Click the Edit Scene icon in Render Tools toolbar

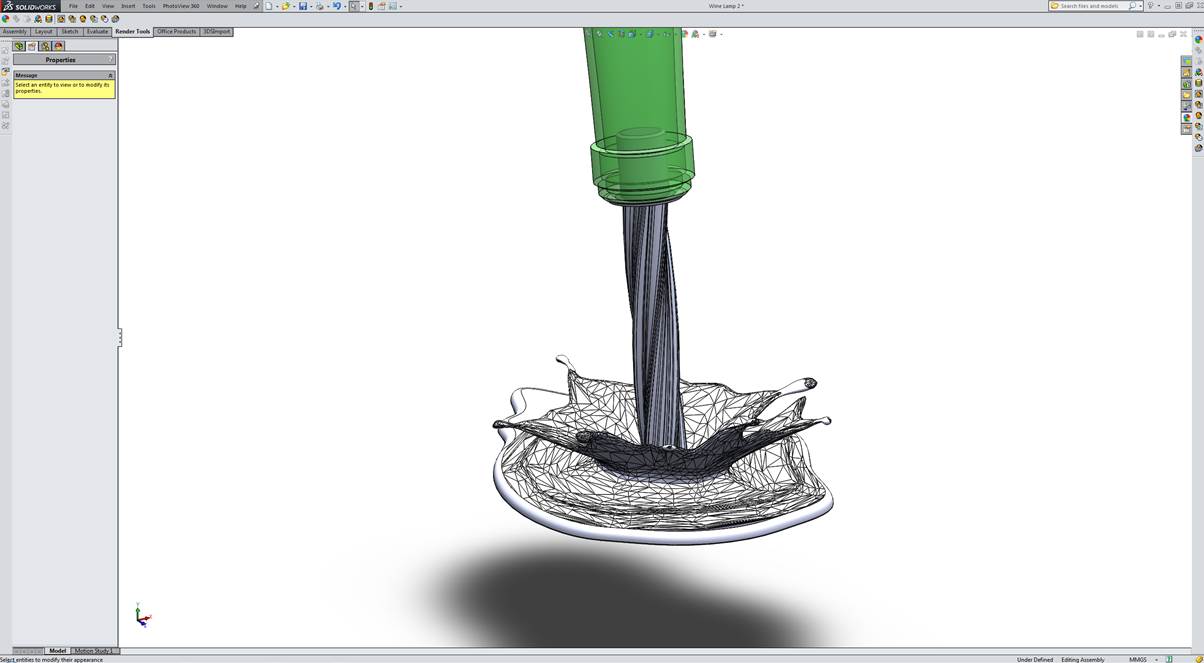[38, 18]
